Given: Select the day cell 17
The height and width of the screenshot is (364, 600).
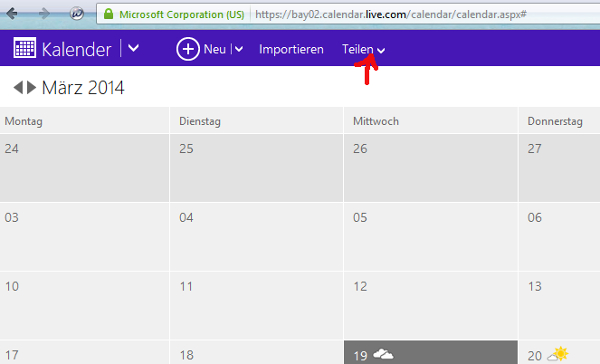Looking at the screenshot, I should [x=84, y=352].
